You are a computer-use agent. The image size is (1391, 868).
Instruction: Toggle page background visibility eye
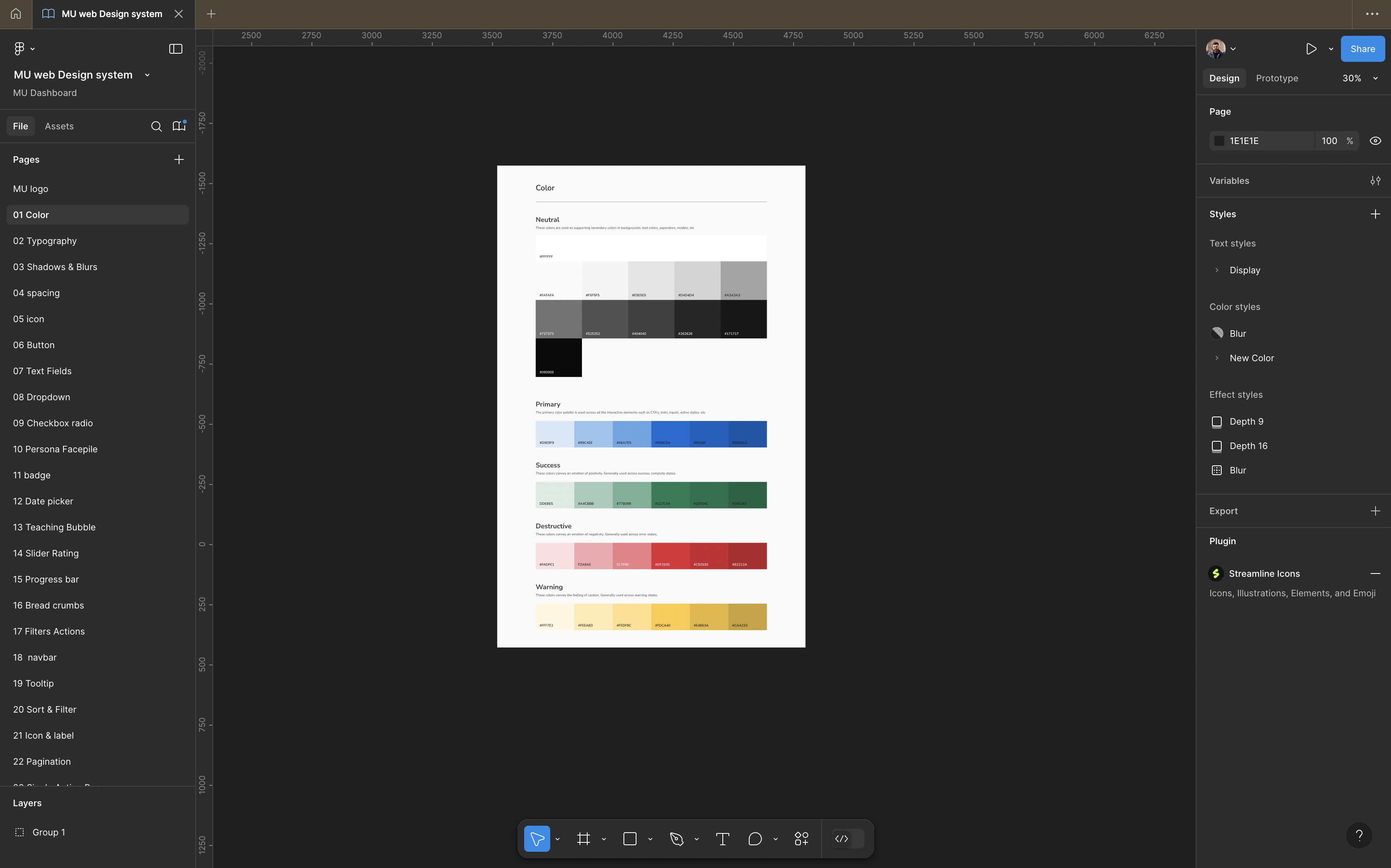tap(1375, 141)
